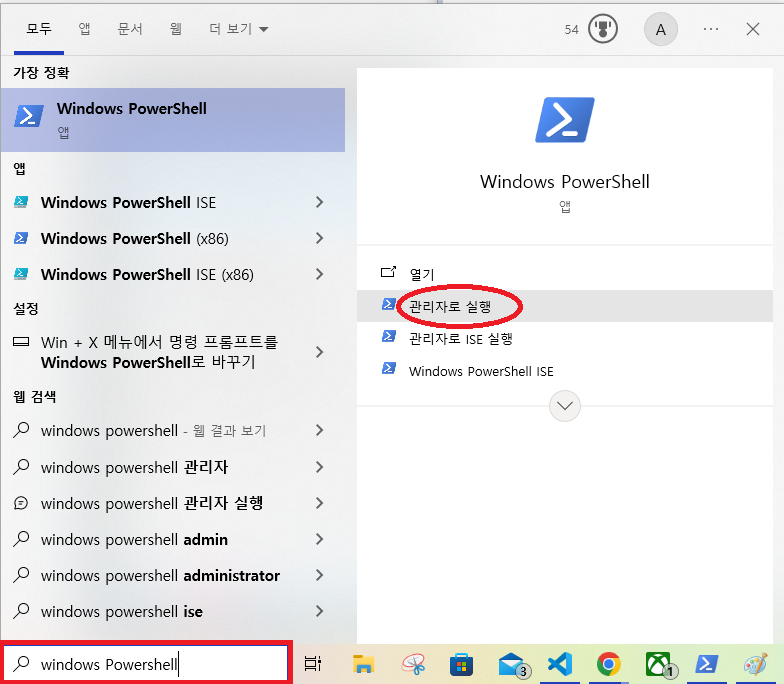
Task: Click the search icon in the search box
Action: tap(21, 664)
